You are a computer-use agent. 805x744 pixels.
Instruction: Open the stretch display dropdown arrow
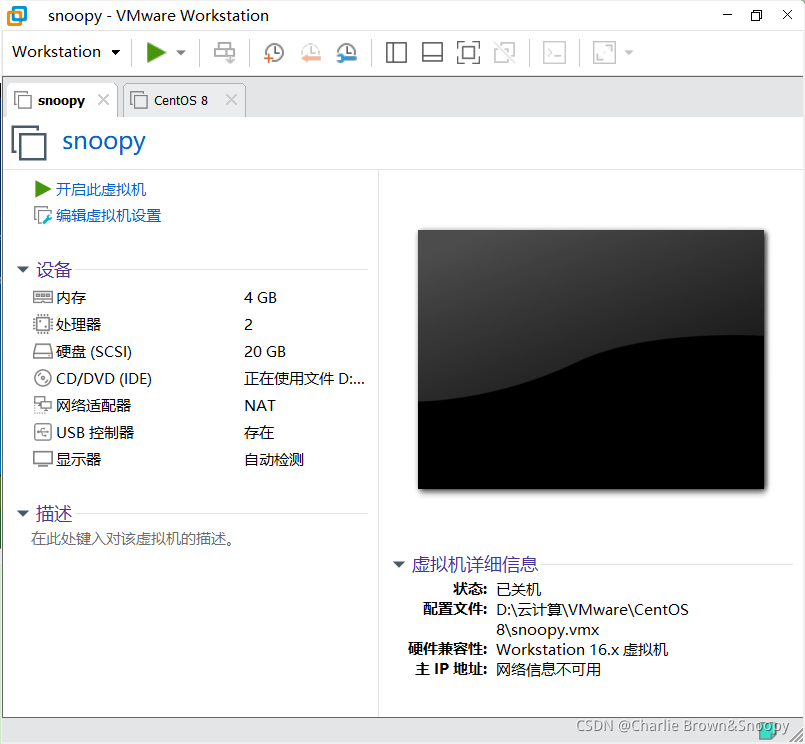(x=629, y=52)
